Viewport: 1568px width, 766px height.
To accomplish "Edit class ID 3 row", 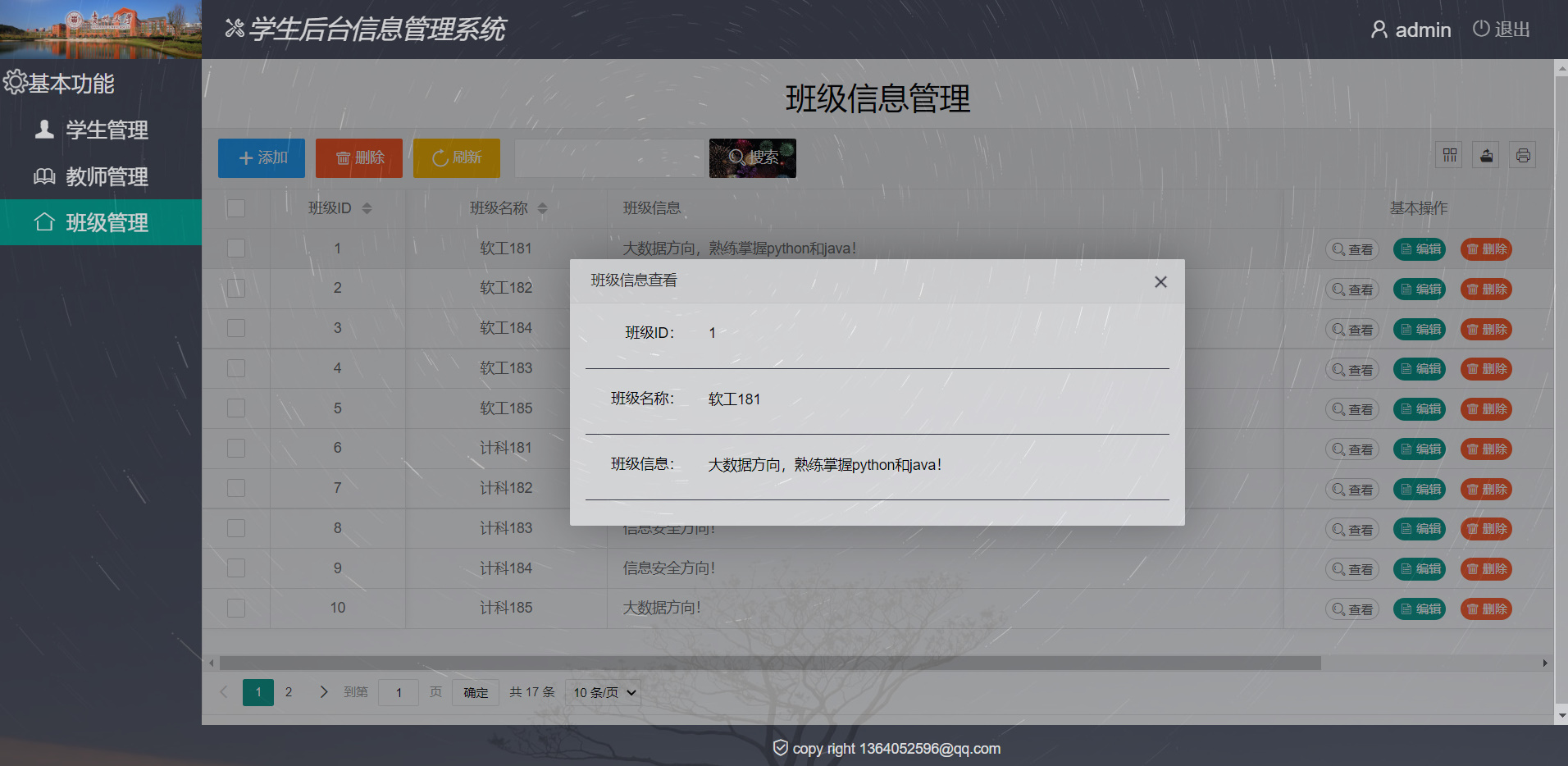I will pos(1420,330).
